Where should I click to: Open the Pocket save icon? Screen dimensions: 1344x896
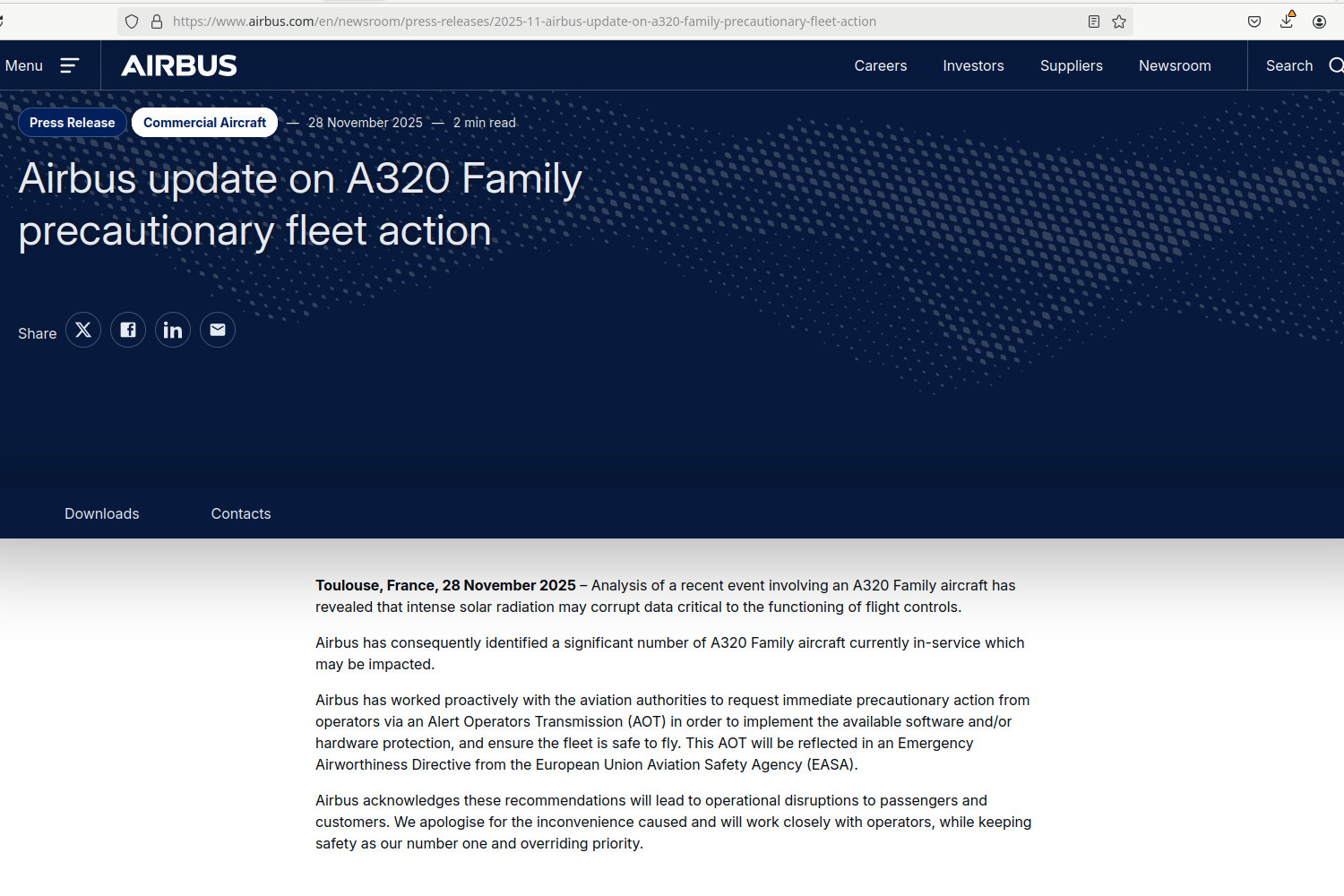pyautogui.click(x=1254, y=22)
